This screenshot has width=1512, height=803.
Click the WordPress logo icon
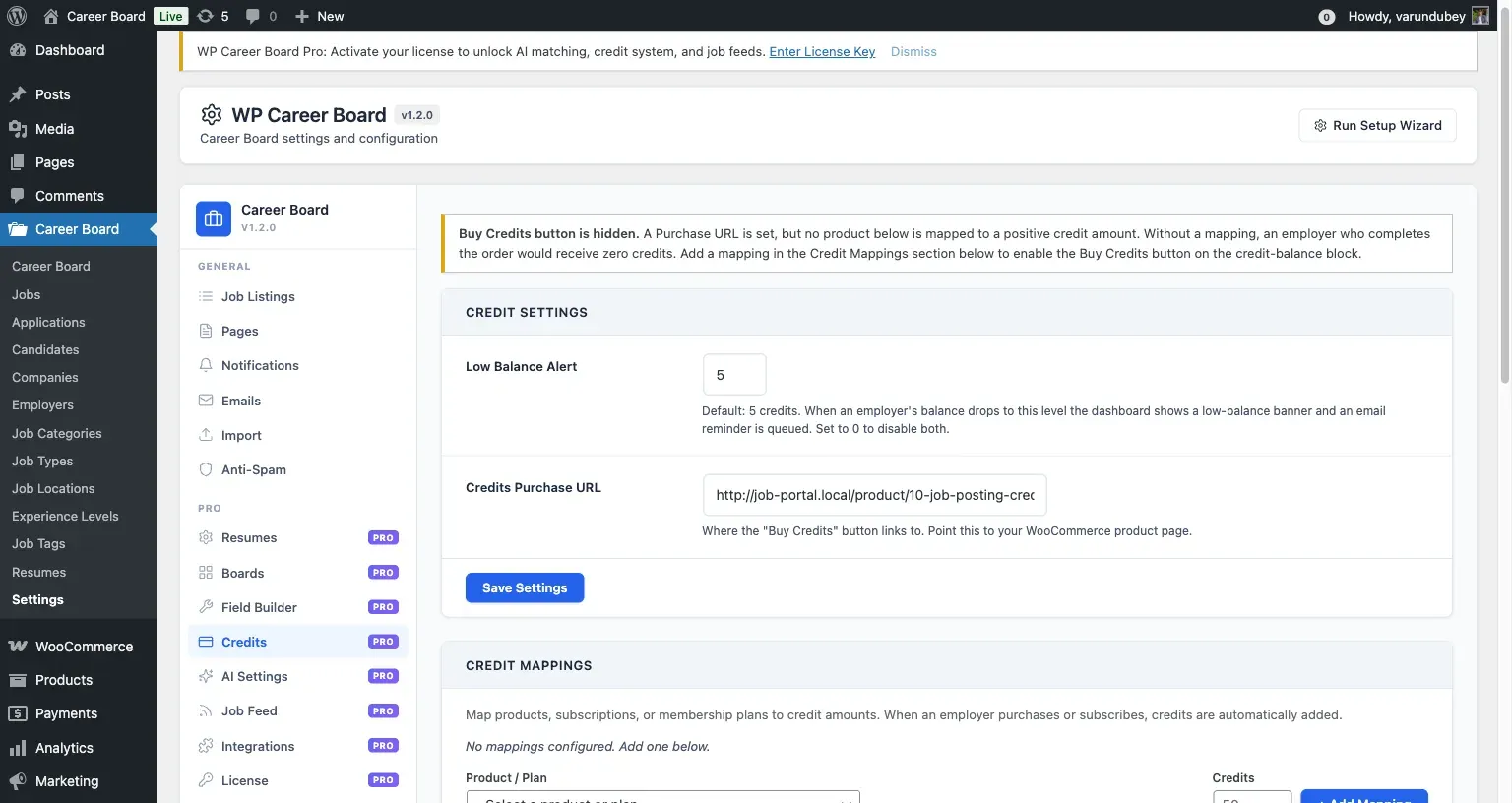tap(17, 16)
